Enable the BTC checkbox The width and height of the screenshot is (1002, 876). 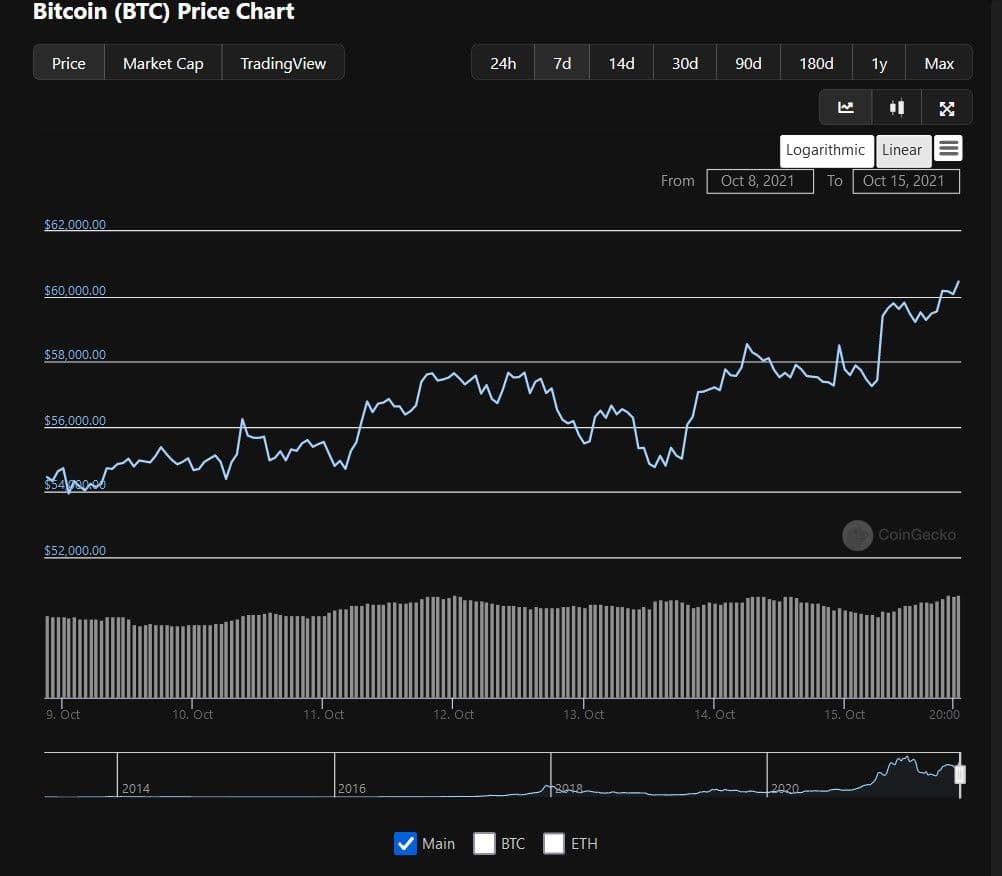point(484,843)
